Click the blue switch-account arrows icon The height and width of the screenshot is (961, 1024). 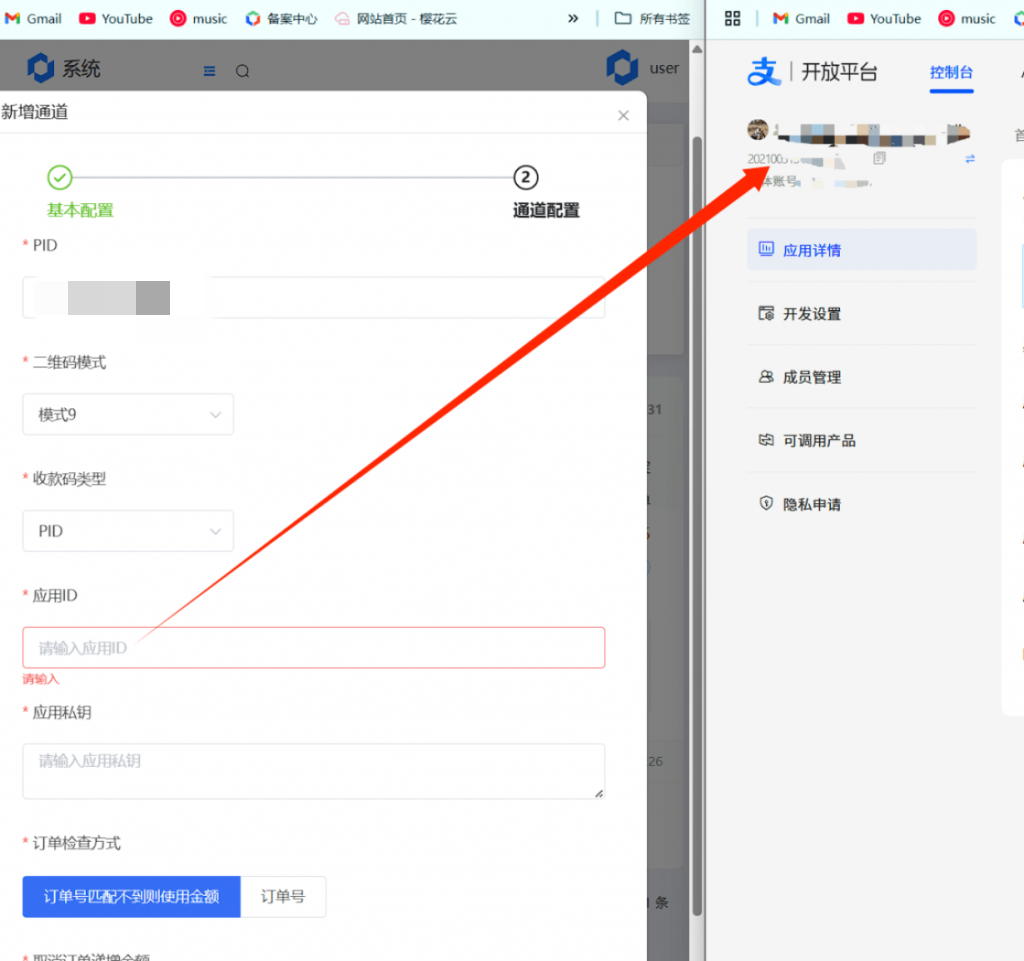point(969,159)
